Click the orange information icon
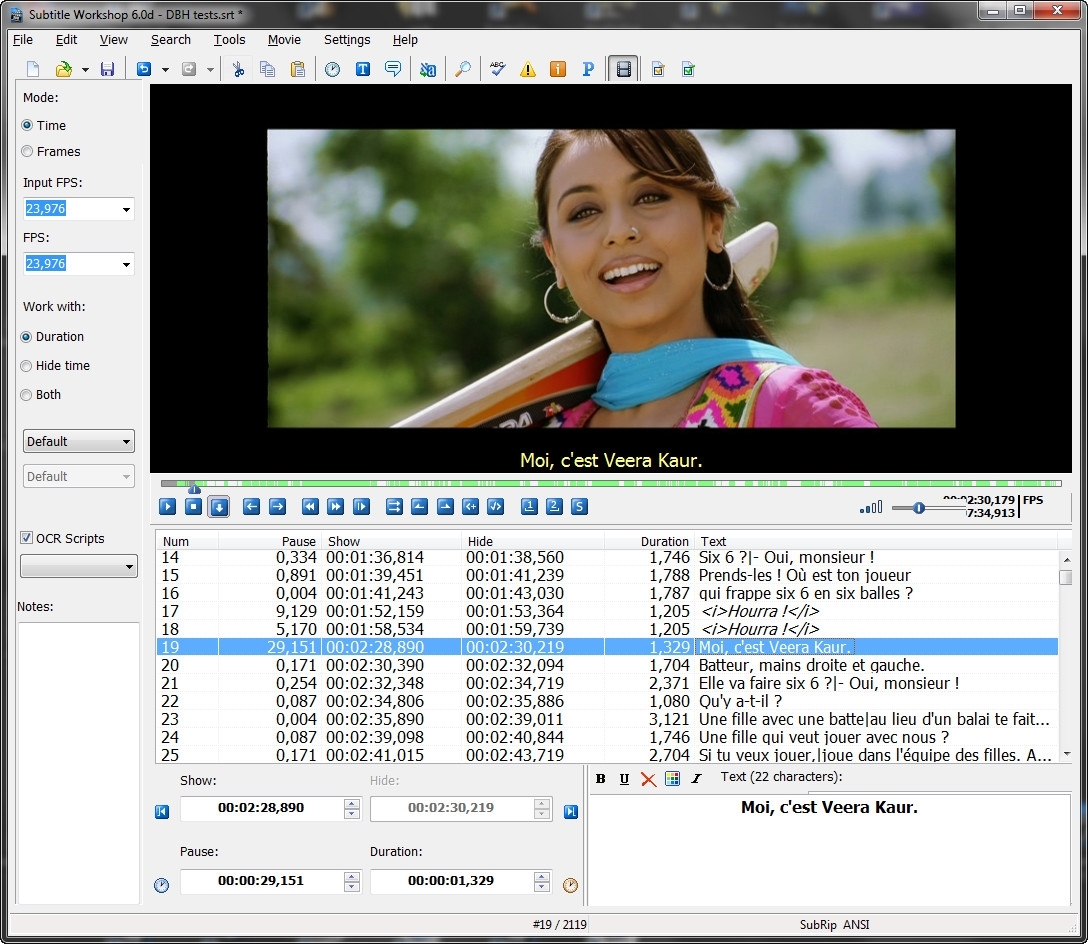Image resolution: width=1088 pixels, height=944 pixels. 558,69
